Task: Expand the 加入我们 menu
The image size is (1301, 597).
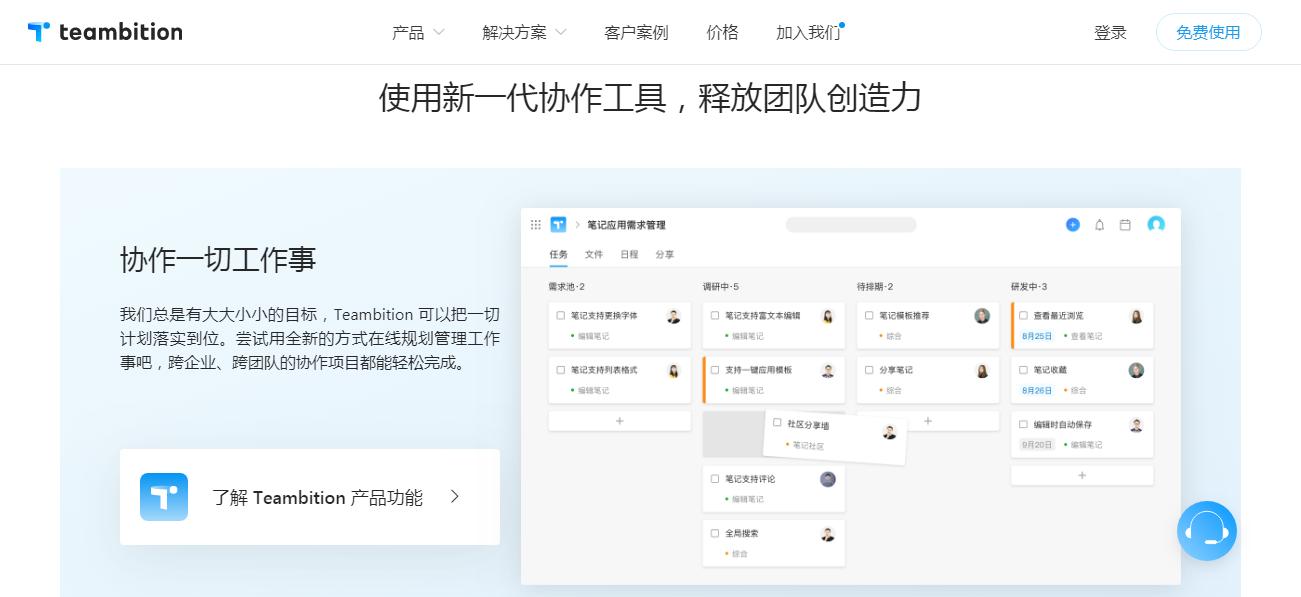Action: click(805, 31)
